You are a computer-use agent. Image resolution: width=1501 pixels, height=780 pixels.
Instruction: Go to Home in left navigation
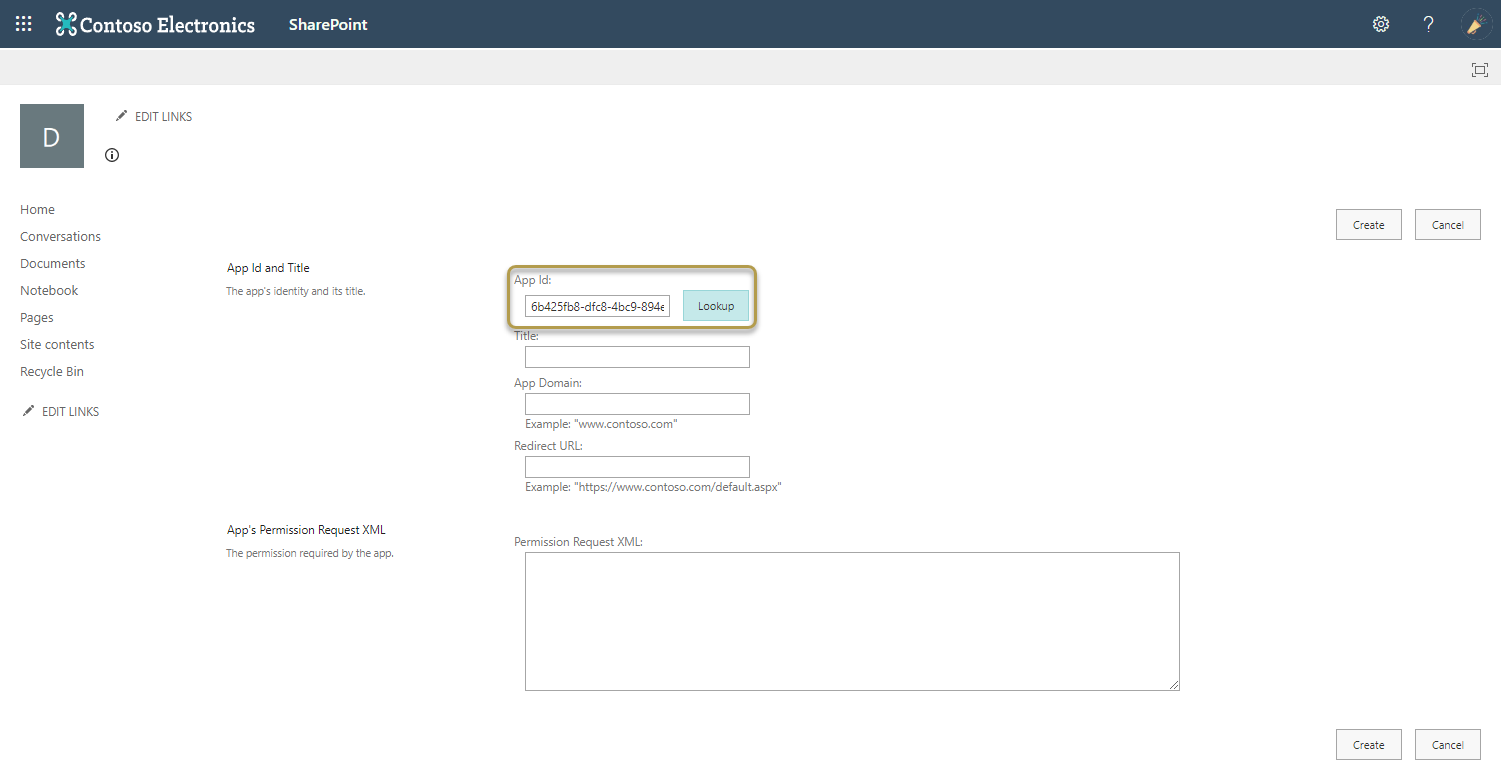[x=37, y=210]
